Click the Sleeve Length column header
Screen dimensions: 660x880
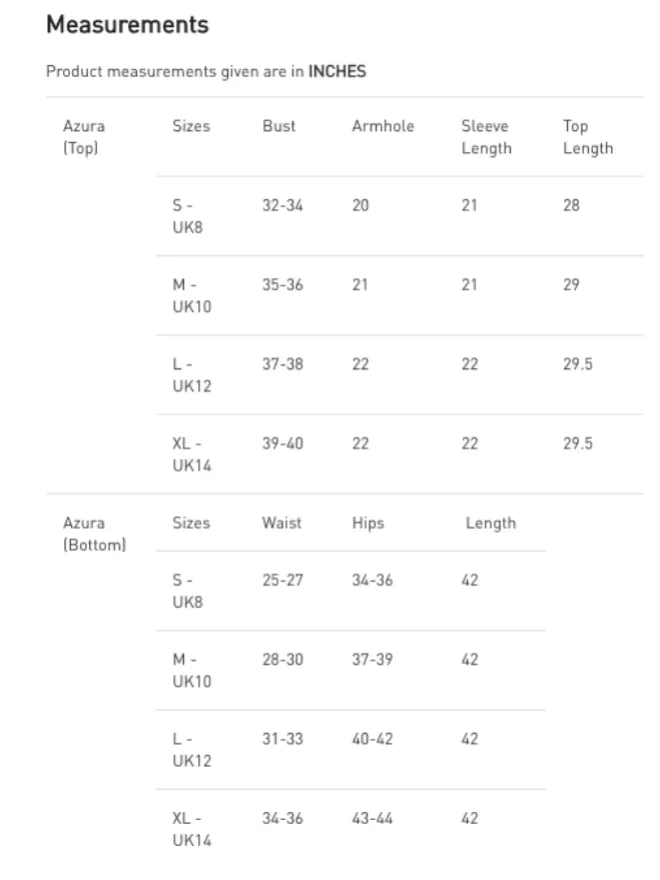click(x=487, y=137)
